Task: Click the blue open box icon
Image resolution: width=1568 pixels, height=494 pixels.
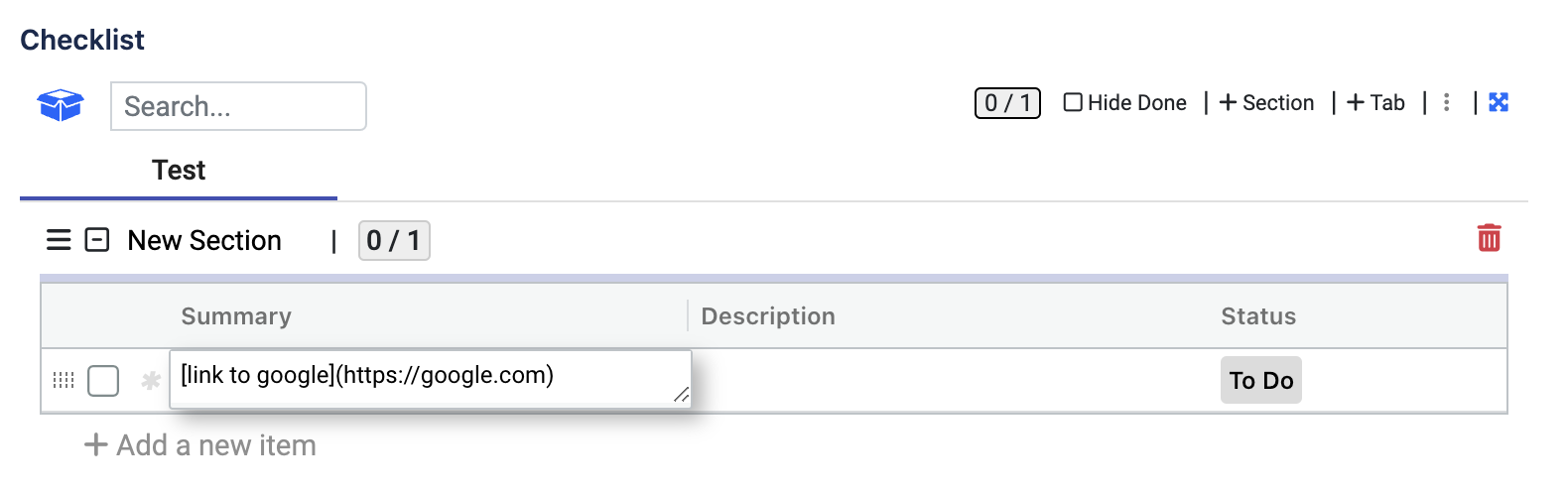Action: click(x=60, y=104)
